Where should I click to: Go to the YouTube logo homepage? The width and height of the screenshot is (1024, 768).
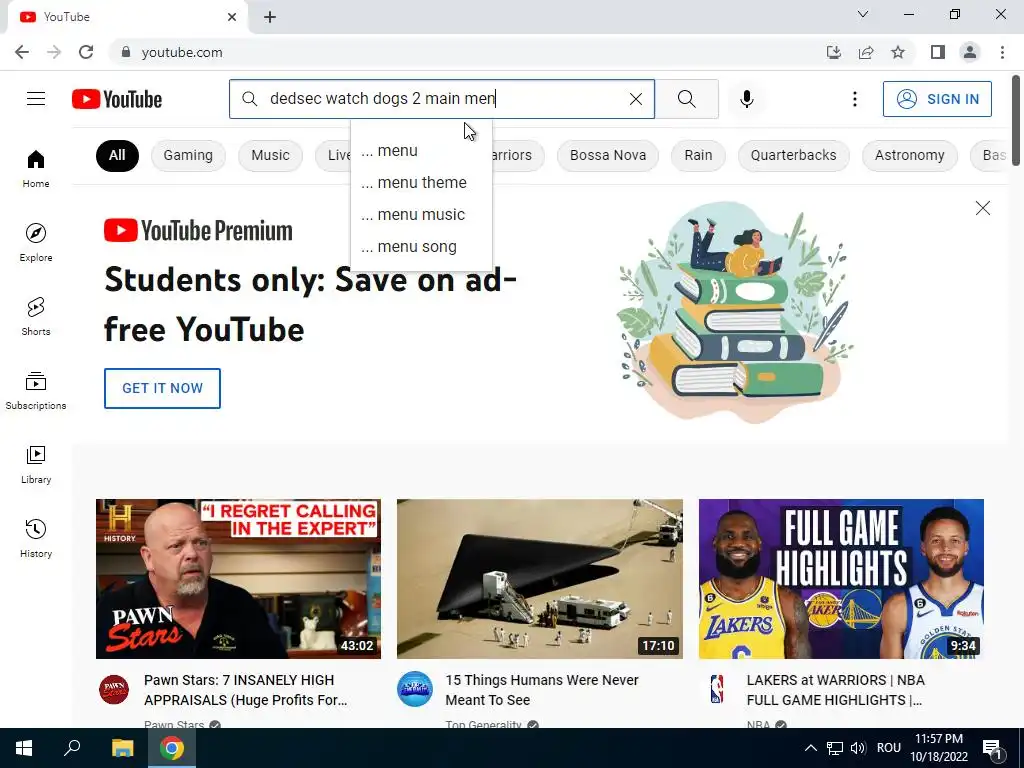117,99
